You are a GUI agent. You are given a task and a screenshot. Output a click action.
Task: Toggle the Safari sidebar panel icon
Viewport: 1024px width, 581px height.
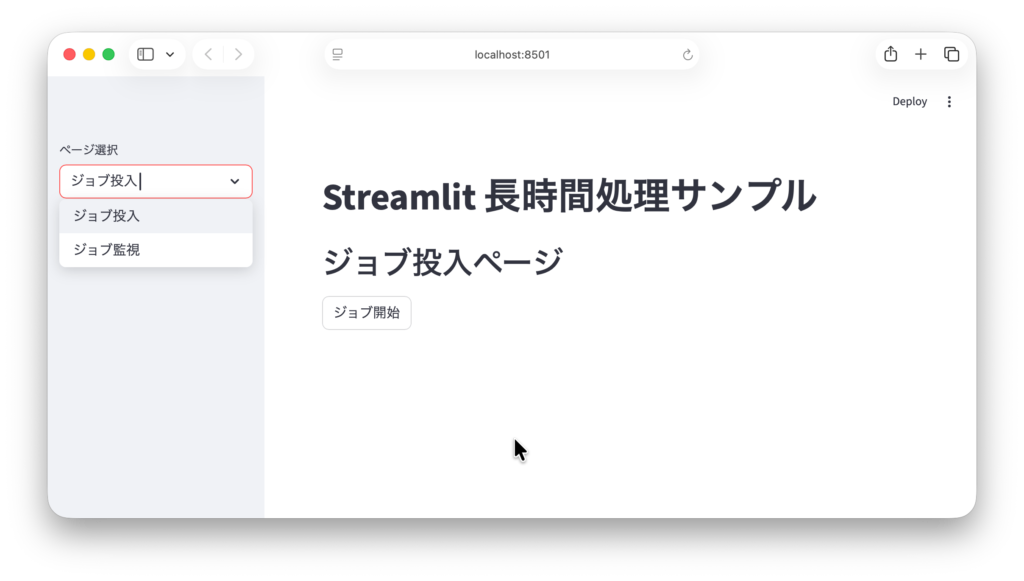click(145, 54)
